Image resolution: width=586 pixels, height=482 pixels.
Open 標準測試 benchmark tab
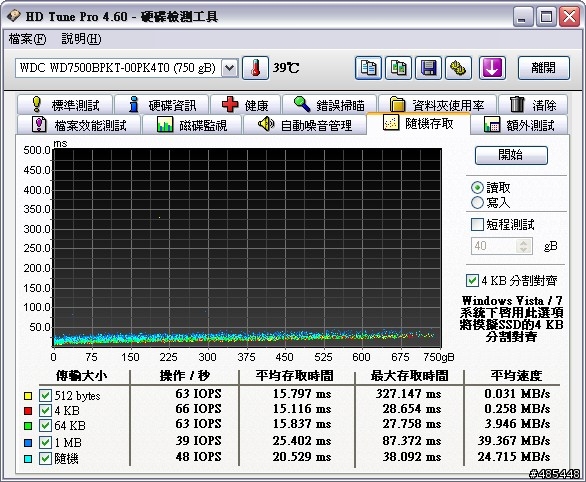65,105
